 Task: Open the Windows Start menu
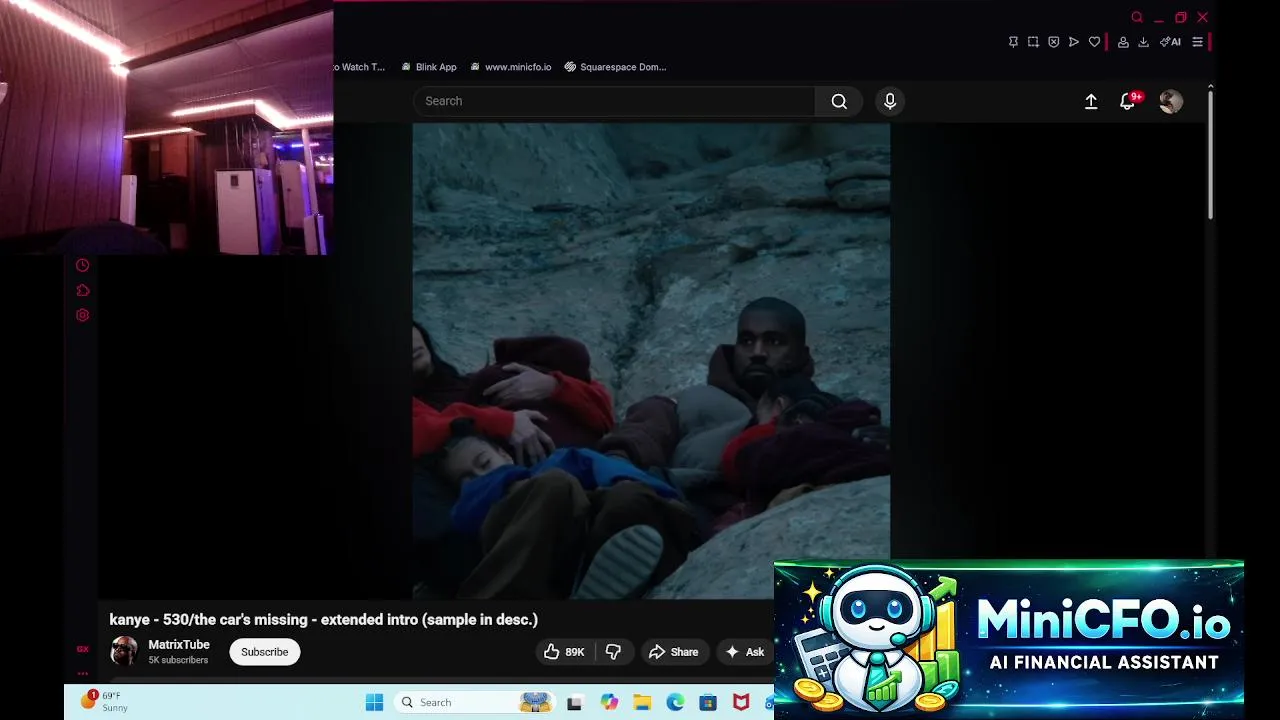click(374, 703)
